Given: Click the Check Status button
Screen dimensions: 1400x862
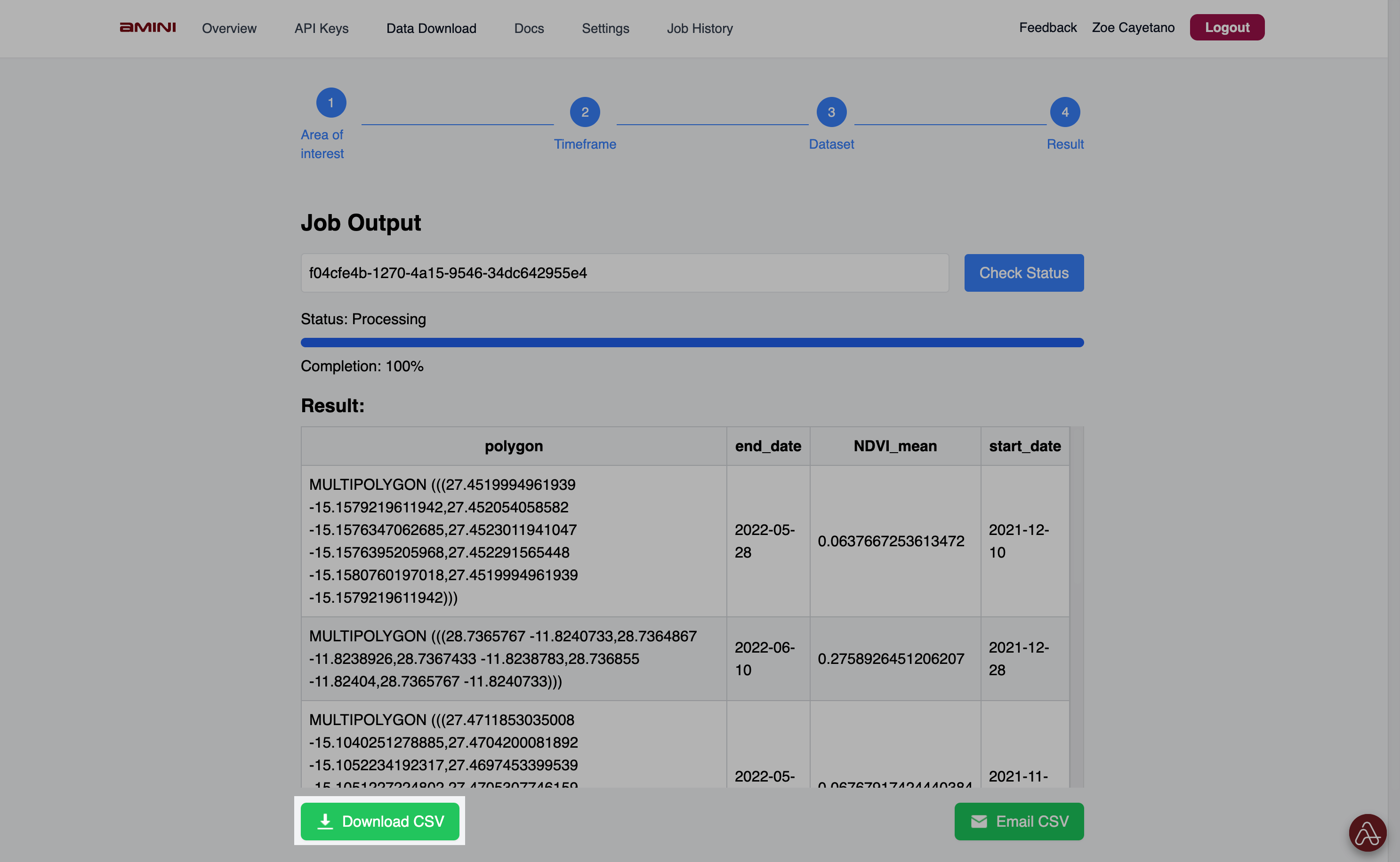Looking at the screenshot, I should 1023,272.
